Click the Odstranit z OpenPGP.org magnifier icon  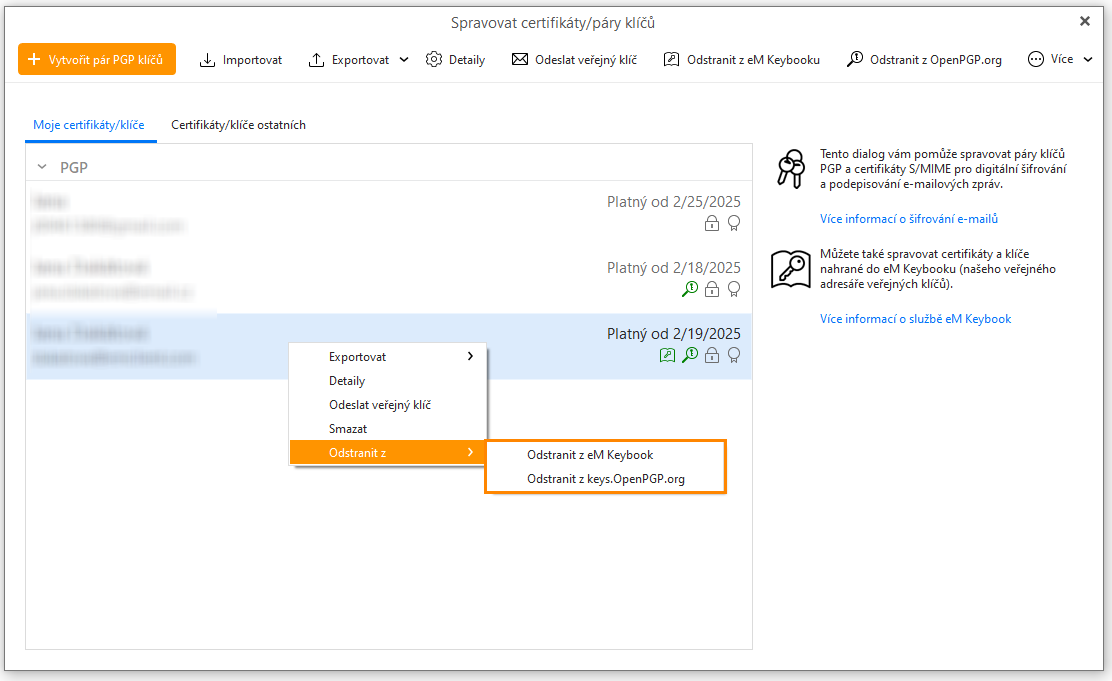855,60
